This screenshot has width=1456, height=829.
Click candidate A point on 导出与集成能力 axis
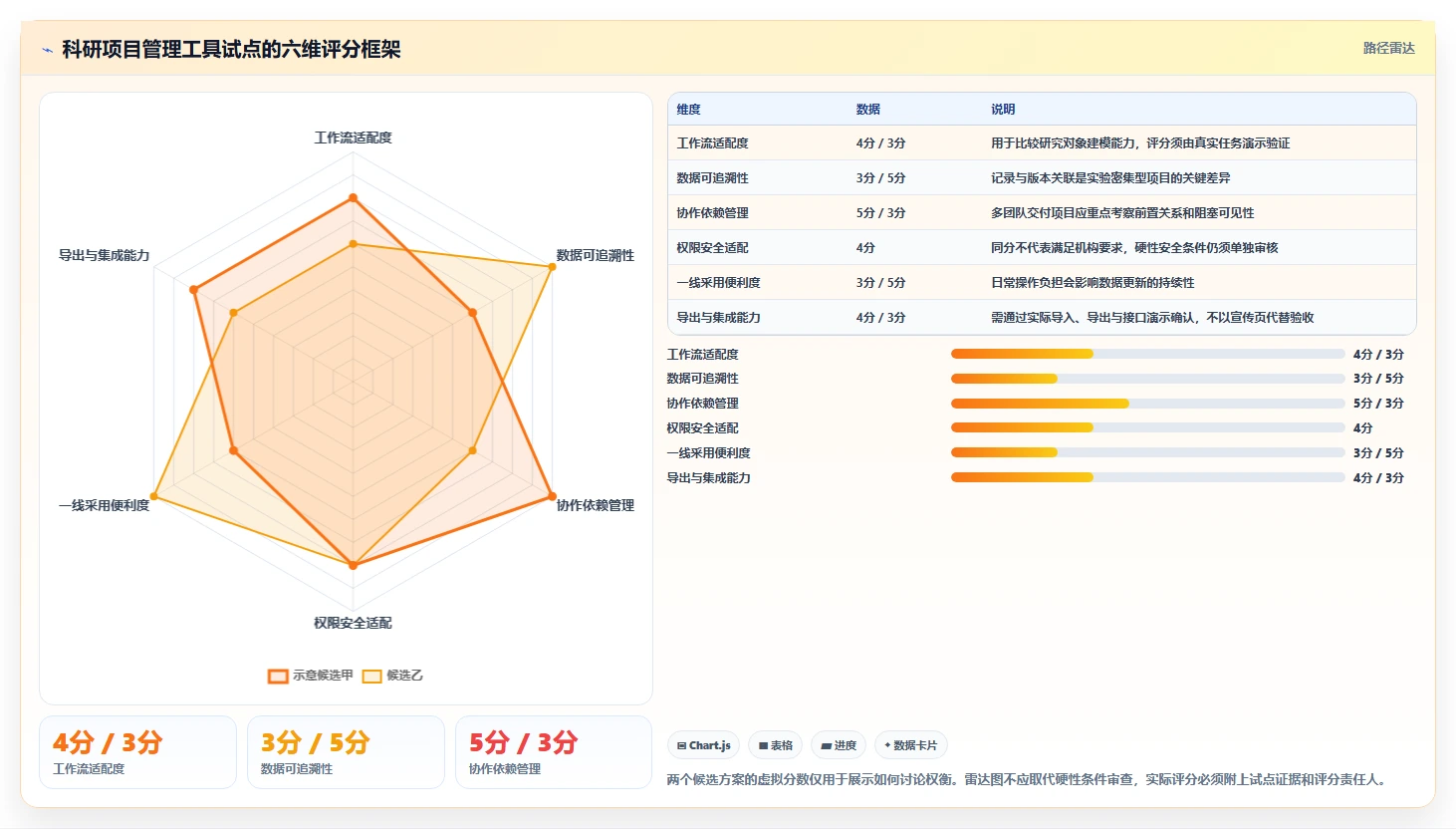pos(193,290)
